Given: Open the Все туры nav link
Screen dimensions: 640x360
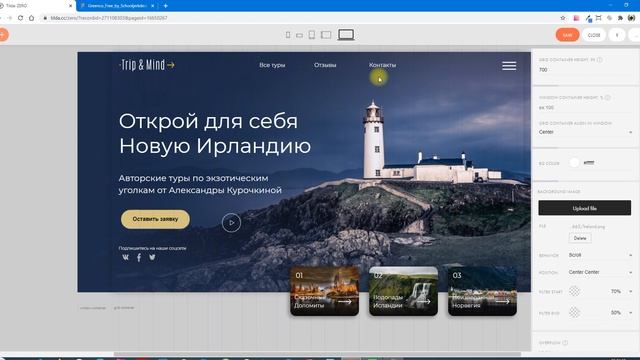Looking at the screenshot, I should [x=272, y=65].
